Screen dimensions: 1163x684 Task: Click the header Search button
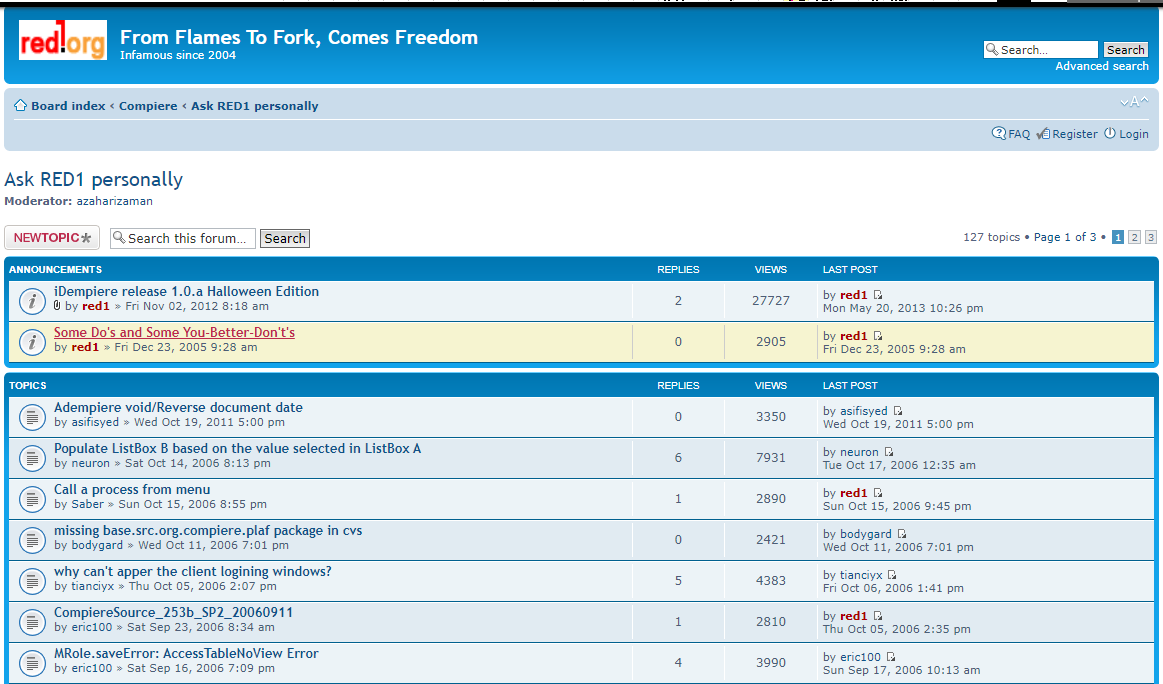coord(1125,50)
